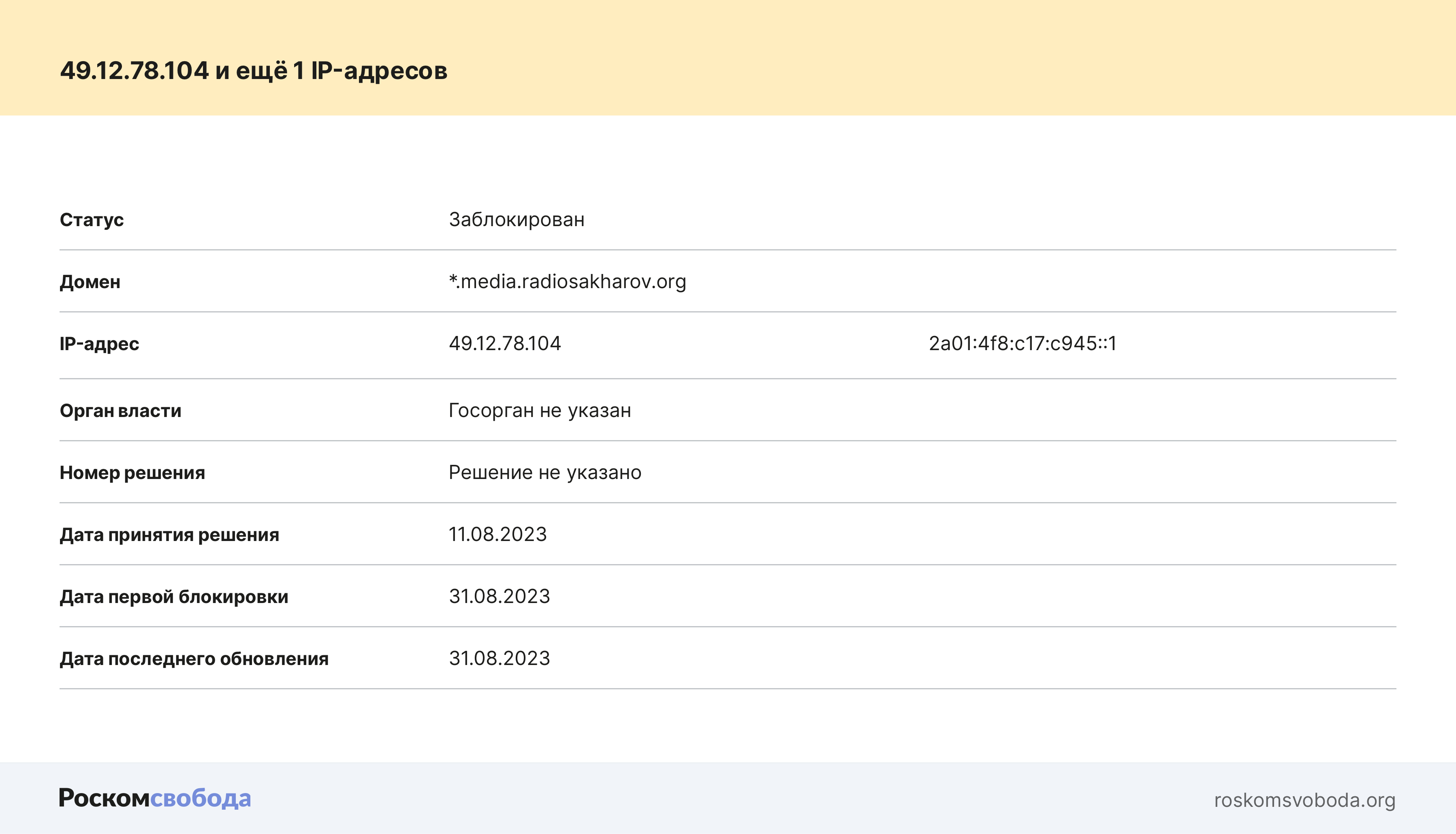
Task: Click Дата первой блокировки label
Action: point(174,596)
